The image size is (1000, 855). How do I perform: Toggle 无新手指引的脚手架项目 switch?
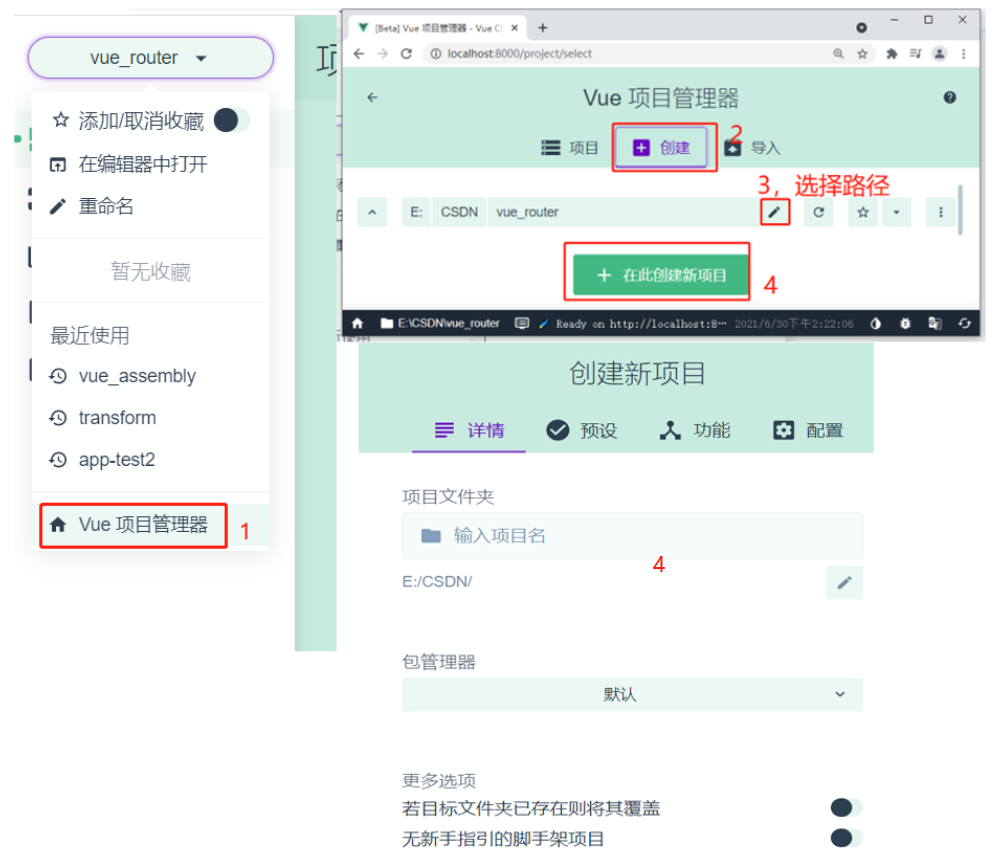coord(846,837)
